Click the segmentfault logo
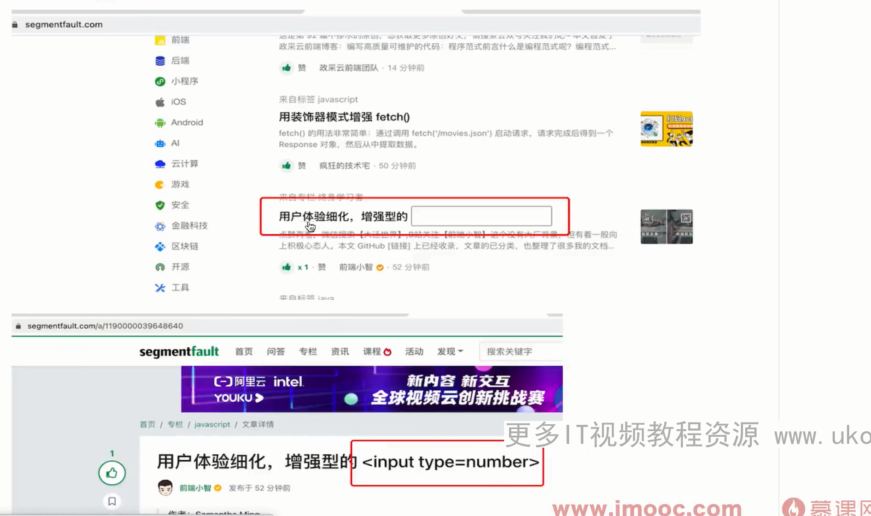This screenshot has width=871, height=516. tap(179, 352)
